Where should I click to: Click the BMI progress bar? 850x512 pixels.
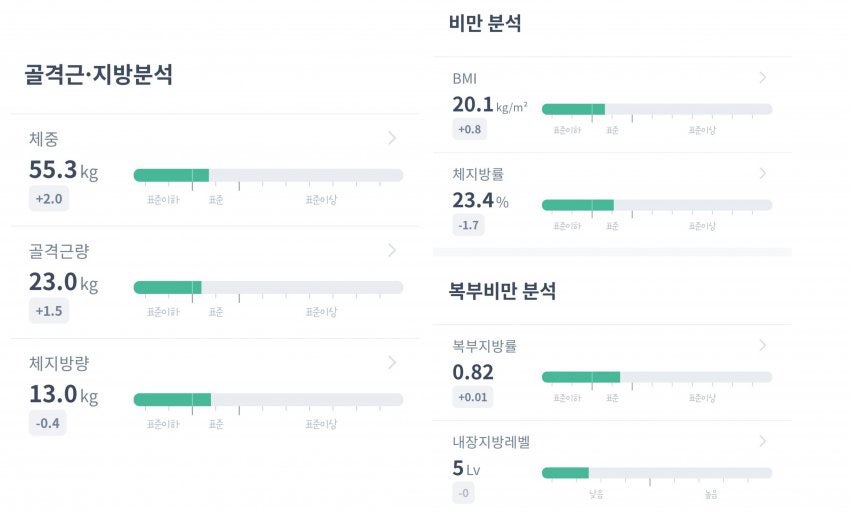point(656,109)
